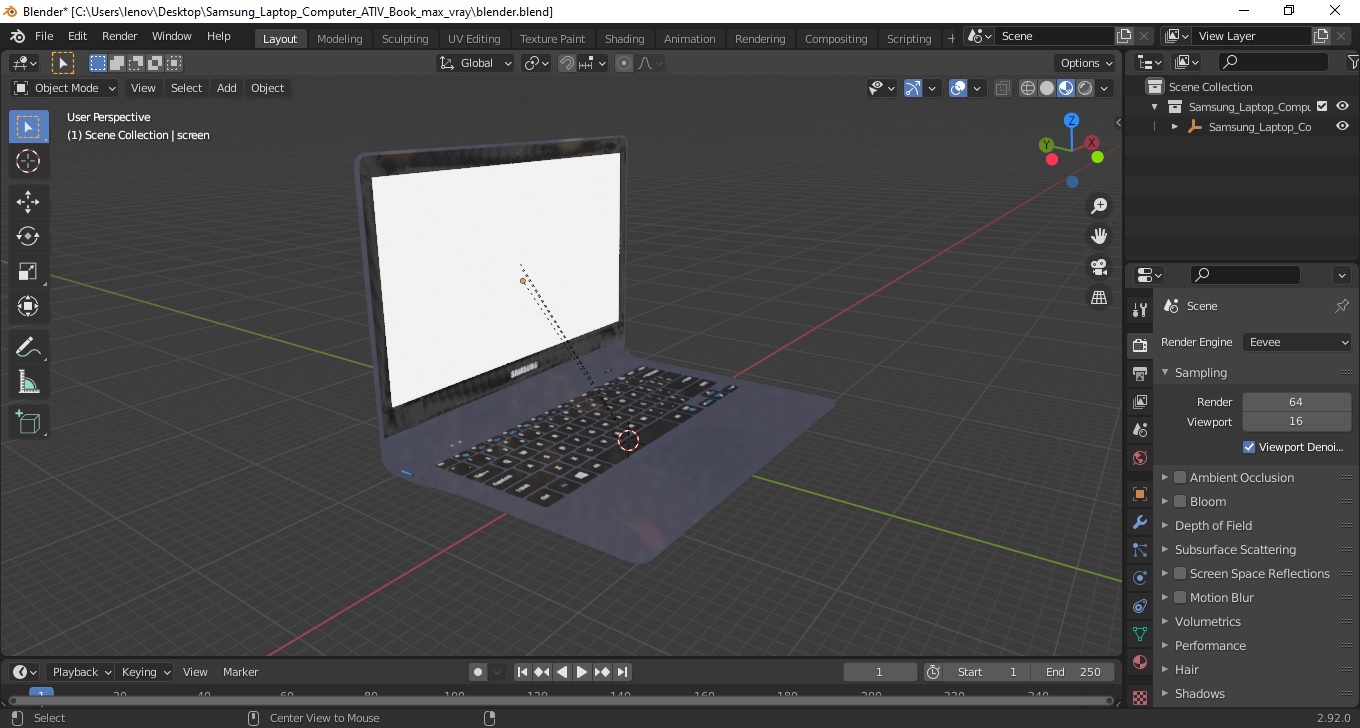Switch to the UV Editing workspace tab
The image size is (1360, 728).
(x=474, y=39)
